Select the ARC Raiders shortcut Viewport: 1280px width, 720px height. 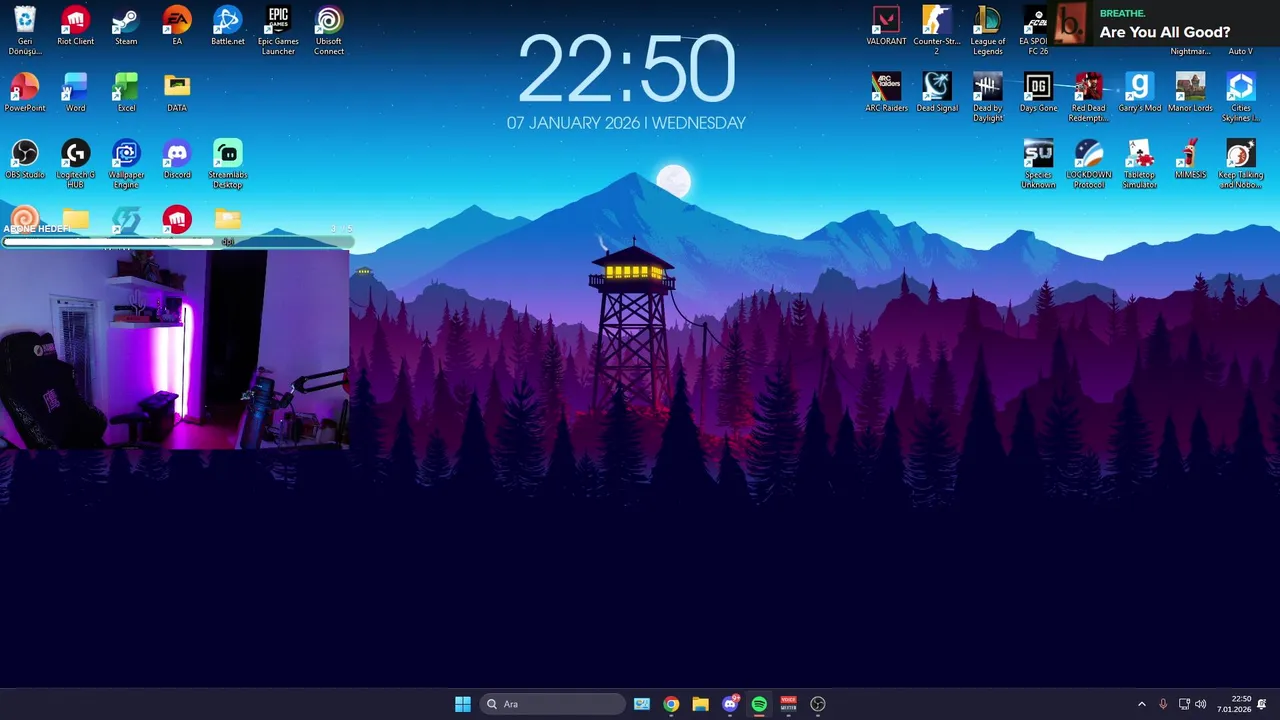pyautogui.click(x=886, y=92)
